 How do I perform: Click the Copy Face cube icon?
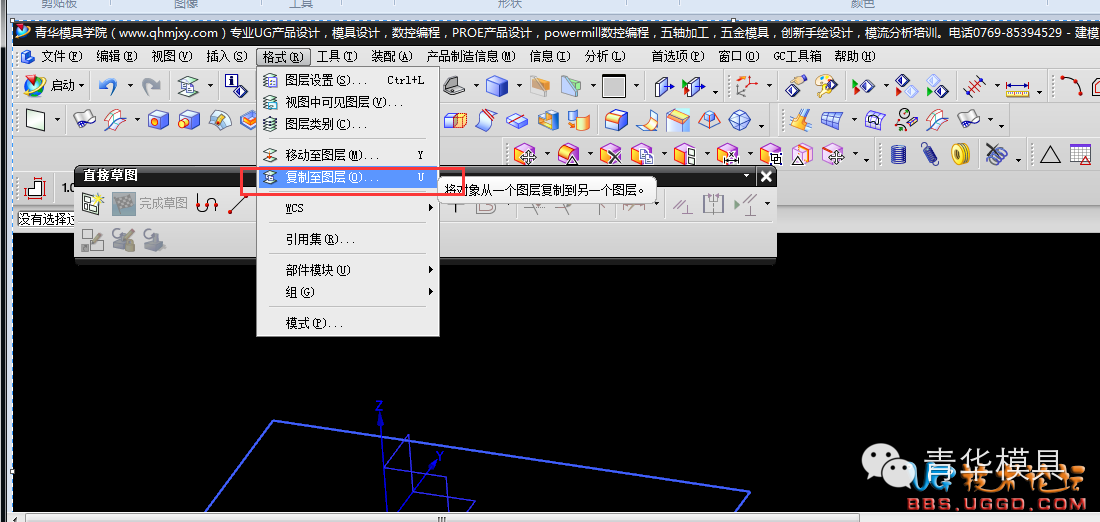[x=641, y=154]
